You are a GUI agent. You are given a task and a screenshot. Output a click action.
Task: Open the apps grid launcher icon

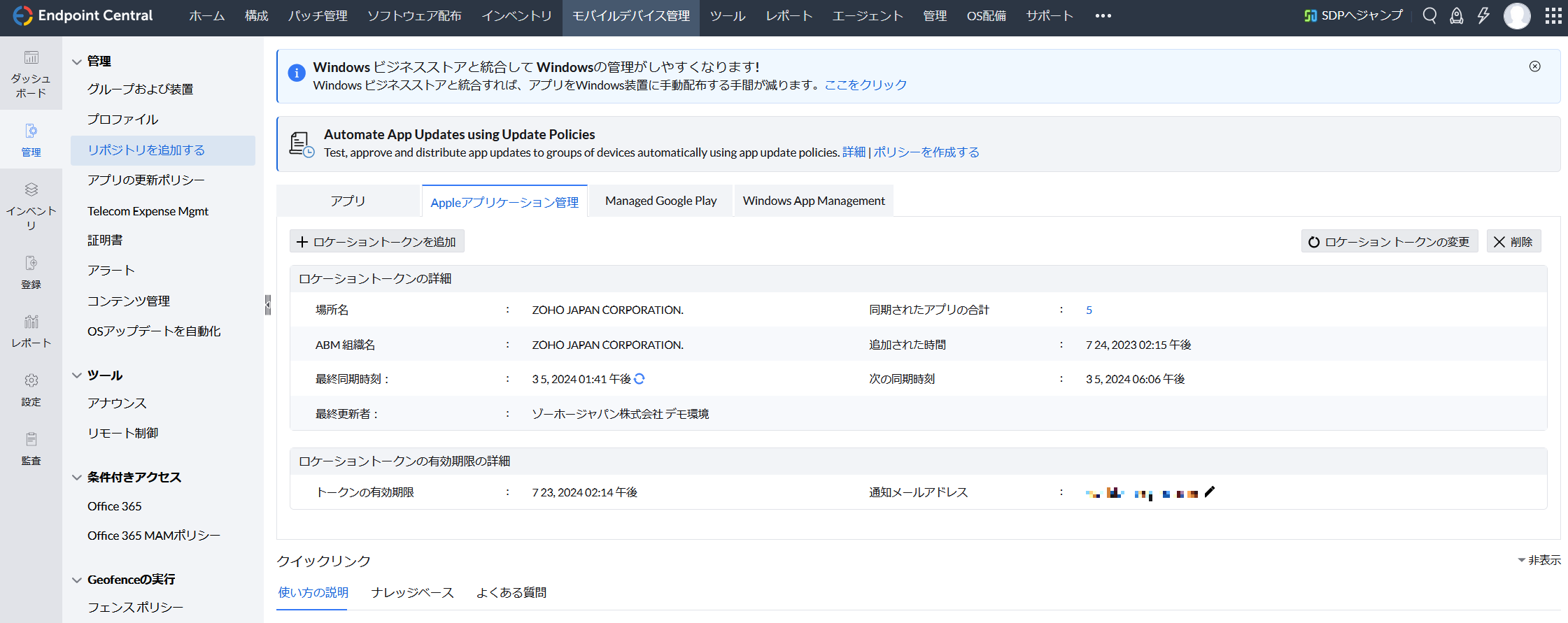pyautogui.click(x=1553, y=15)
